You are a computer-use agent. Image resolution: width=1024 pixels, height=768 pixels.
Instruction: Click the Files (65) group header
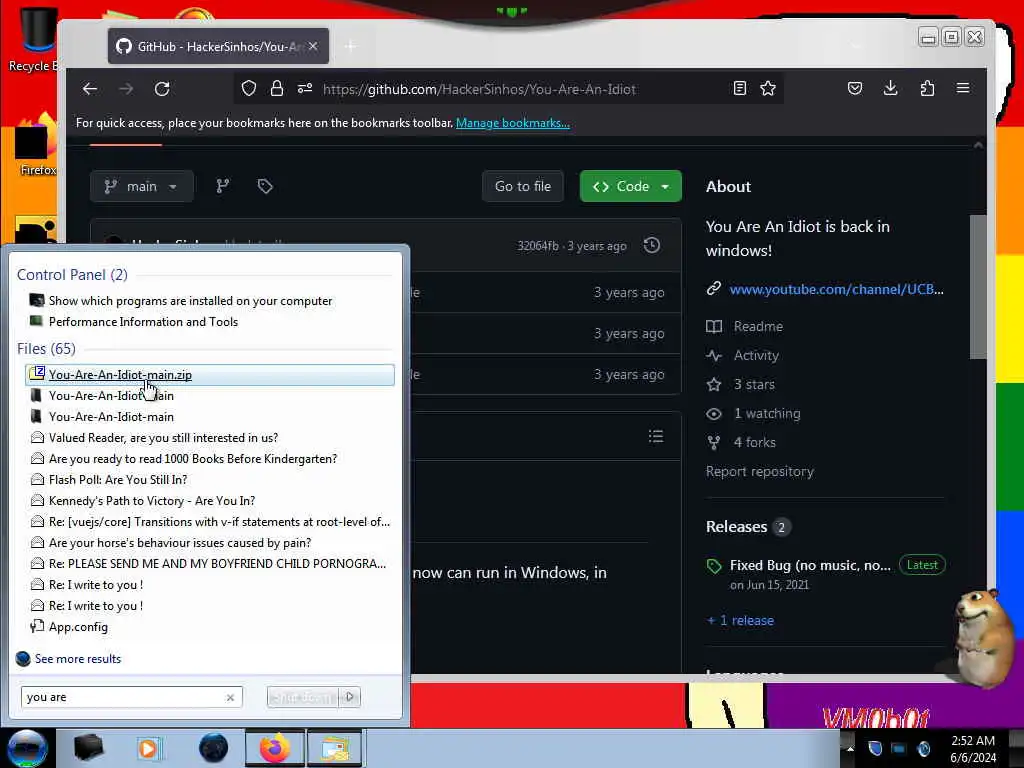(46, 349)
